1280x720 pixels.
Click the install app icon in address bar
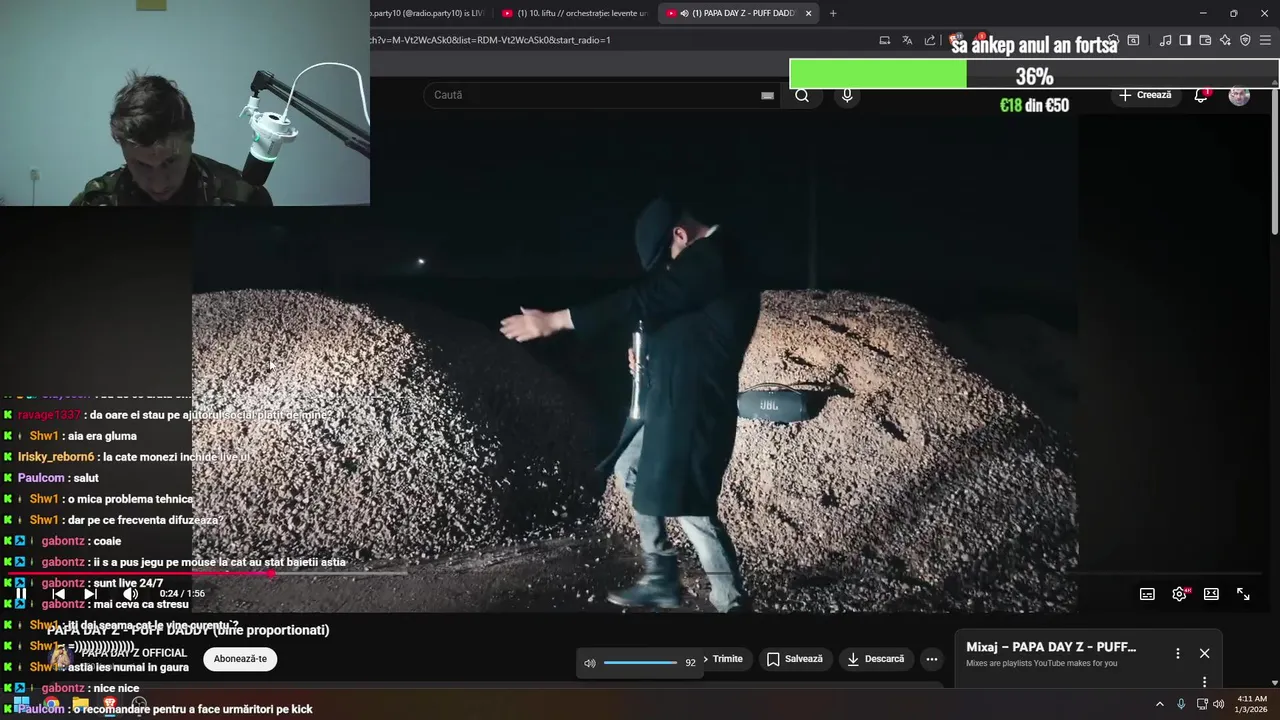click(884, 40)
